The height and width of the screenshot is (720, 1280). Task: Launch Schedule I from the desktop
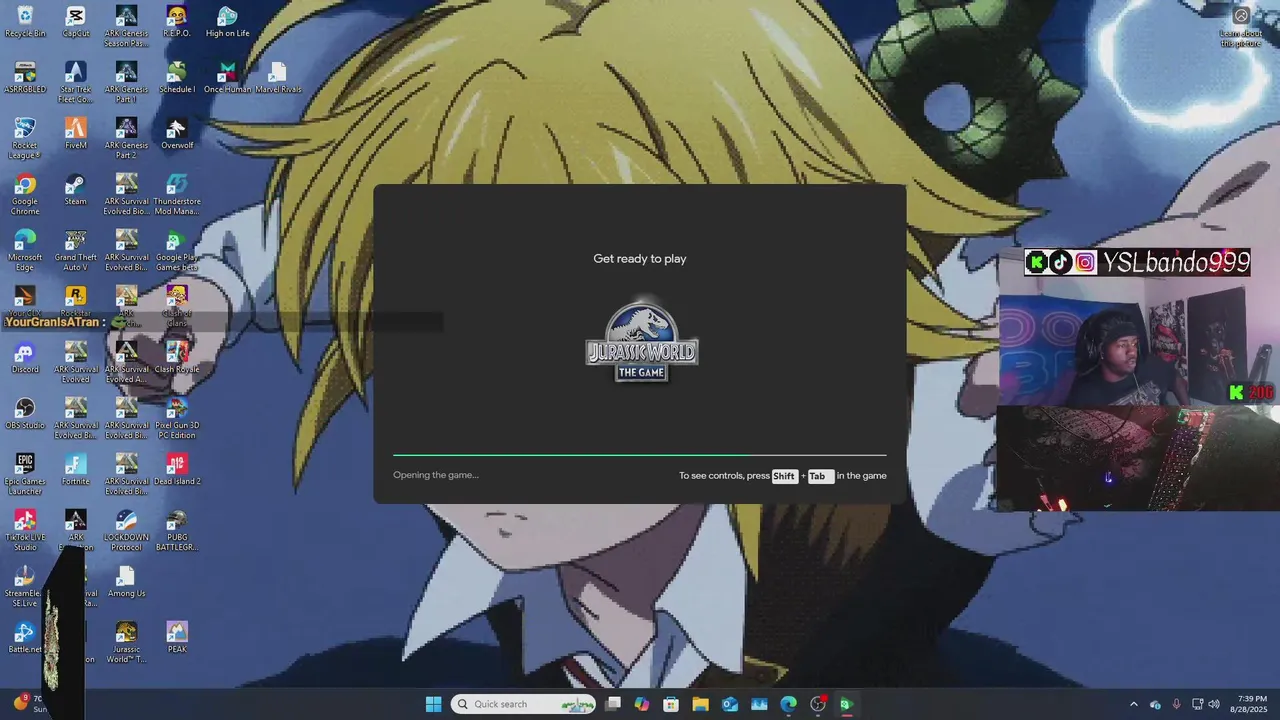point(177,78)
